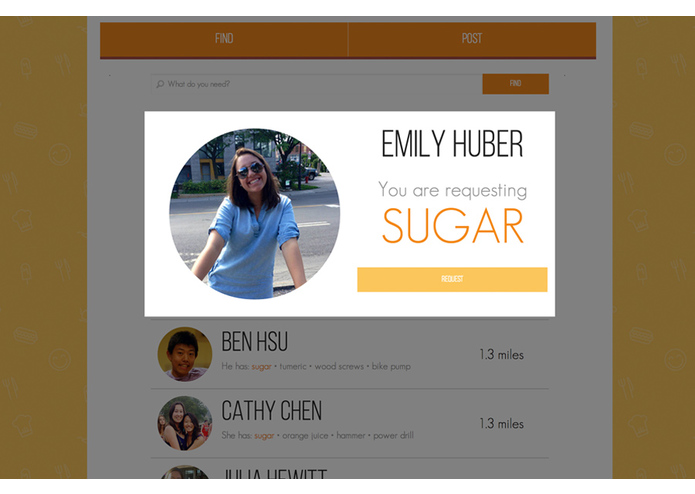This screenshot has width=695, height=494.
Task: Switch to the POST tab
Action: (x=472, y=39)
